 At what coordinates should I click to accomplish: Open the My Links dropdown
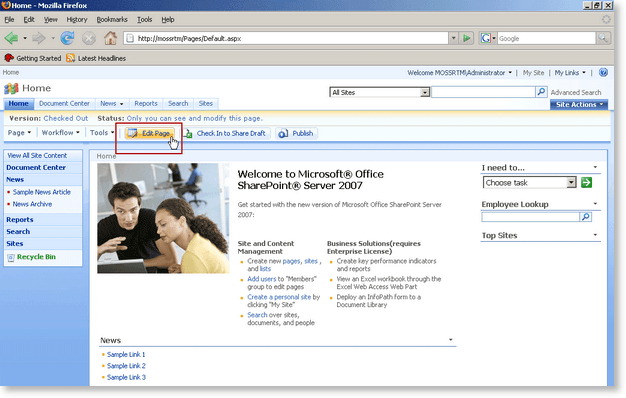[x=570, y=73]
